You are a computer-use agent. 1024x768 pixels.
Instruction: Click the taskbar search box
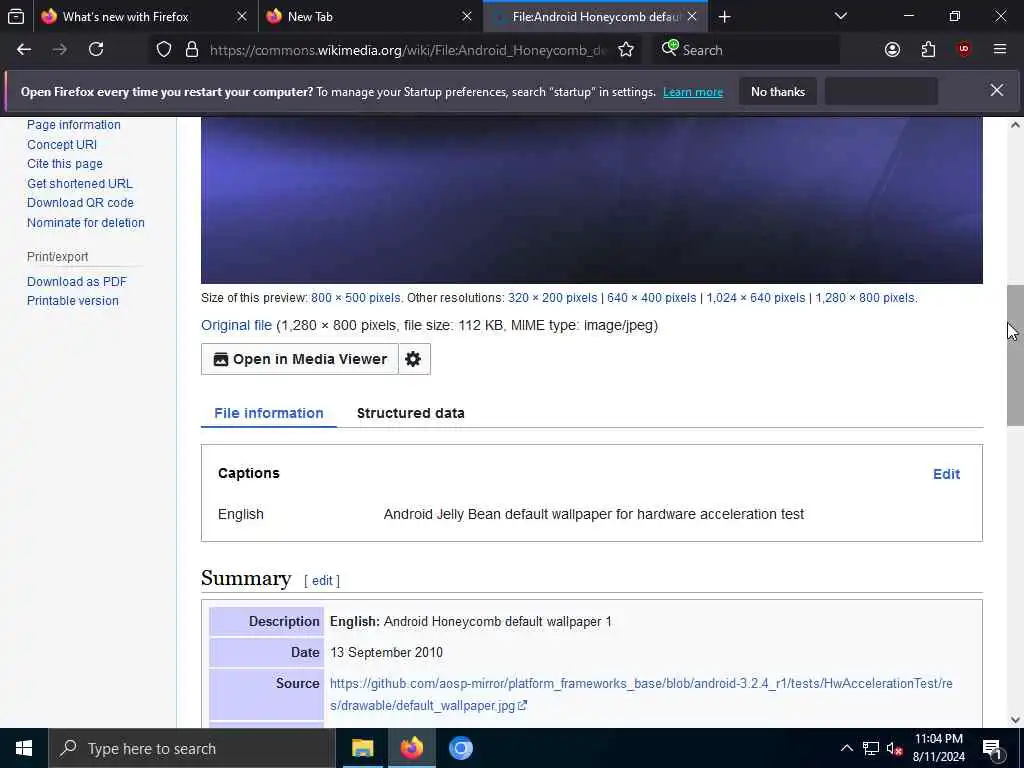click(x=192, y=748)
